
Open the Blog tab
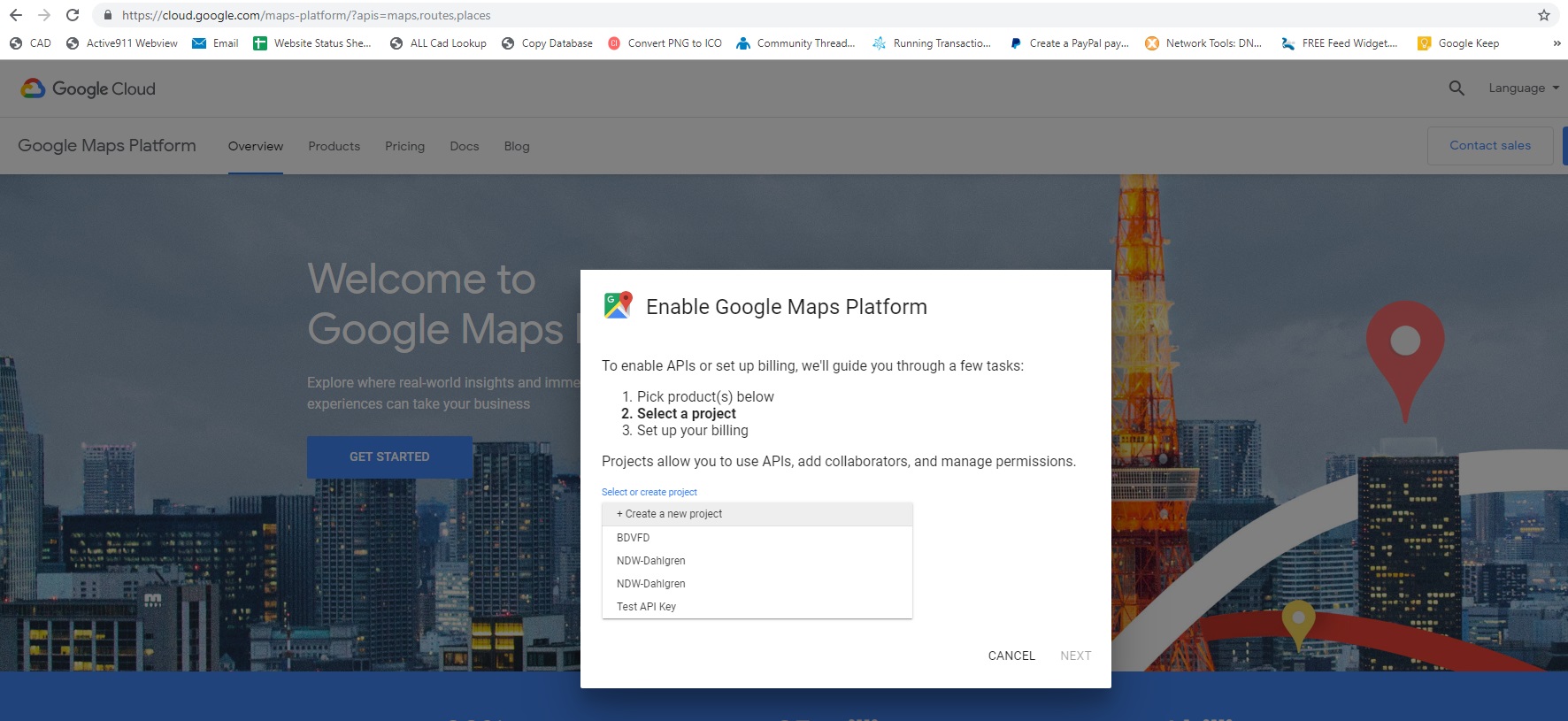pos(517,146)
